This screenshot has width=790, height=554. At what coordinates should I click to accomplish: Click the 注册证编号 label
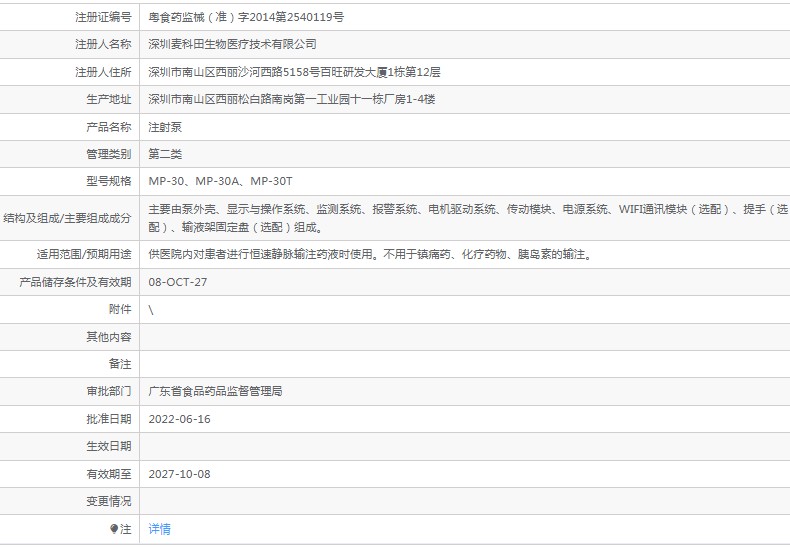tap(103, 17)
